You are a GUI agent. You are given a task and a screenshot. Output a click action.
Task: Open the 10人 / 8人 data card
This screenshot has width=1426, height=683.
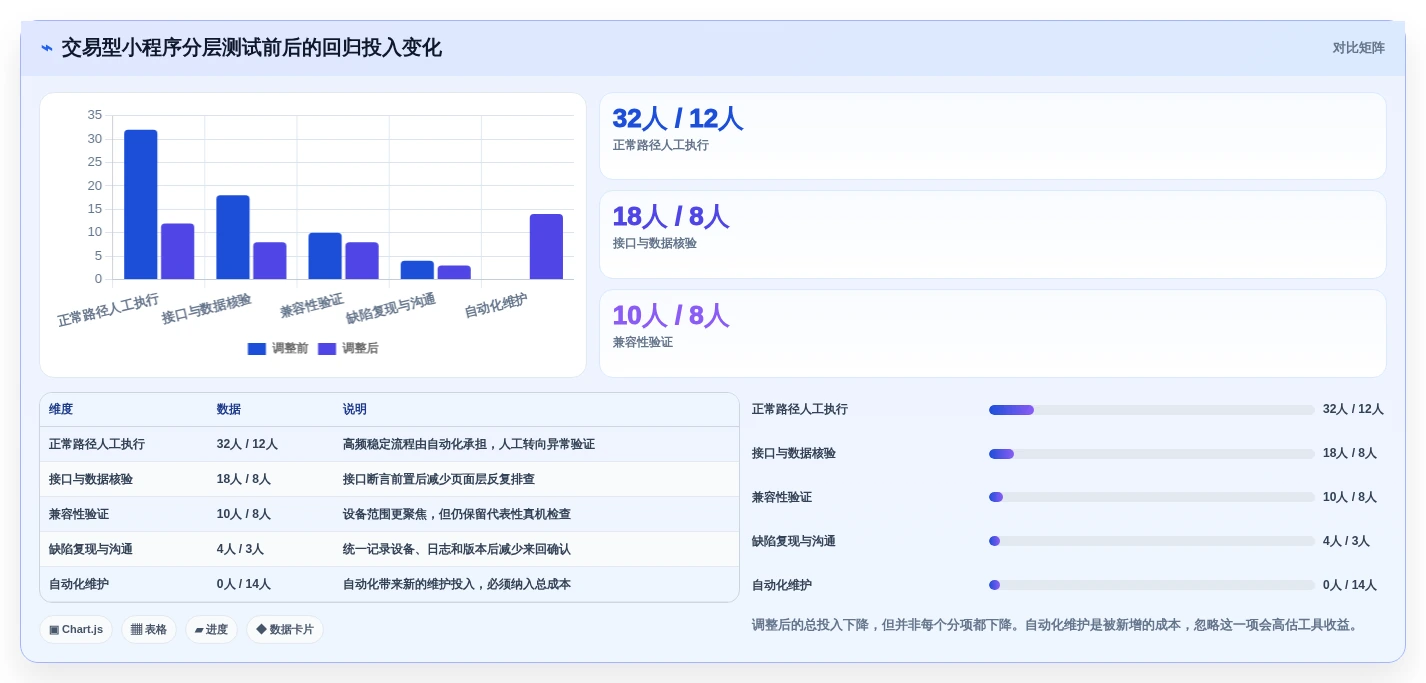[992, 333]
